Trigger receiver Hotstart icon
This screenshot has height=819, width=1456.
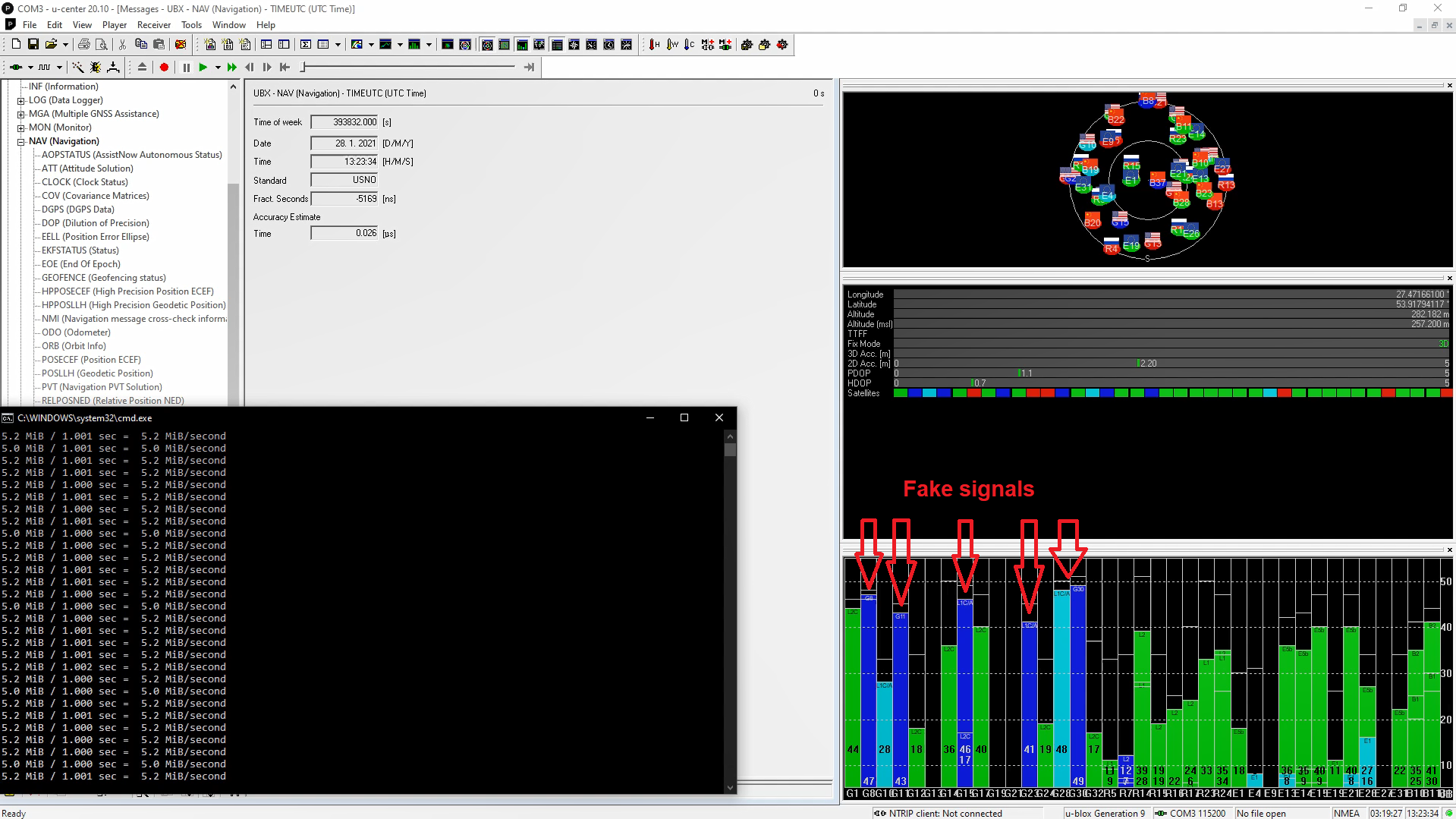(654, 45)
